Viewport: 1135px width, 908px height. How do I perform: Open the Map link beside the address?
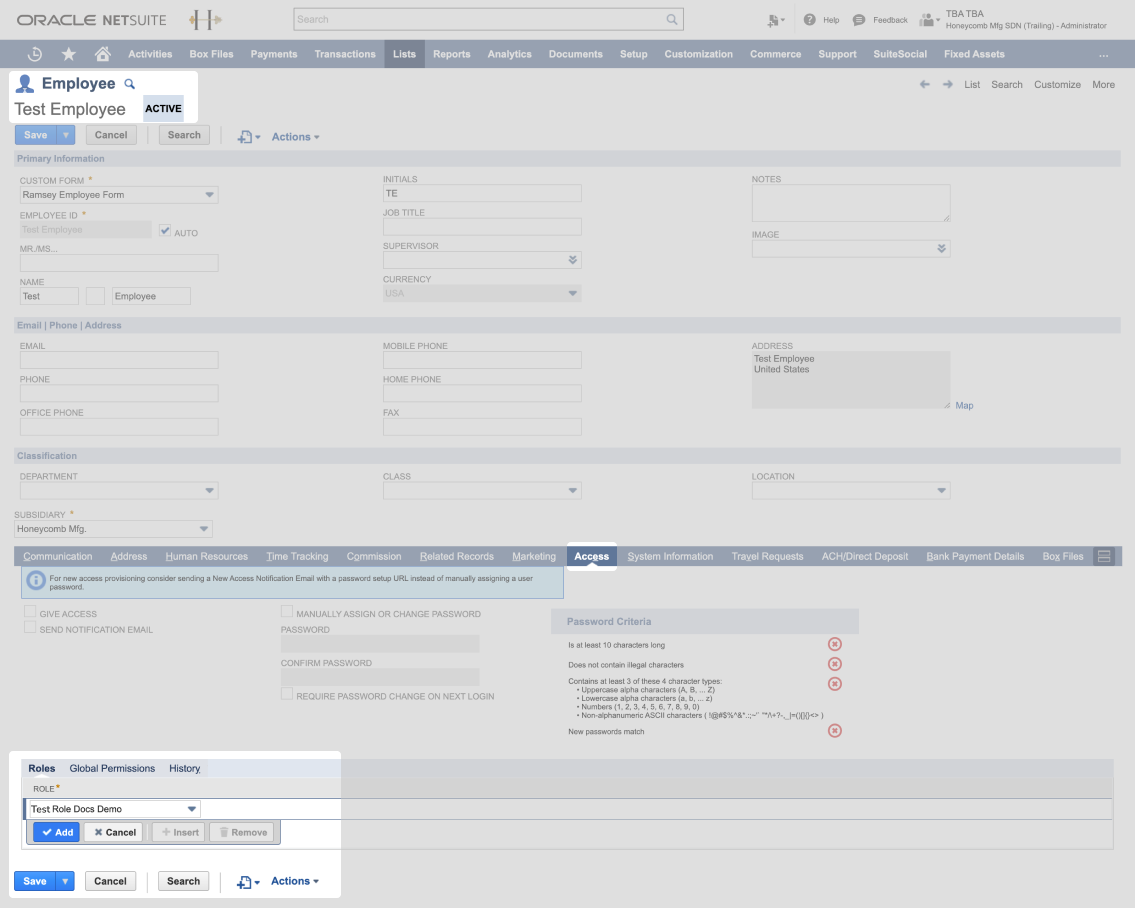pos(963,405)
